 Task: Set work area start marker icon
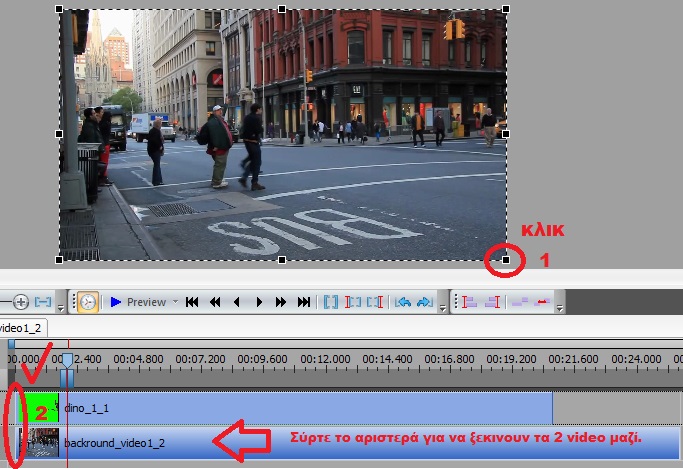353,302
